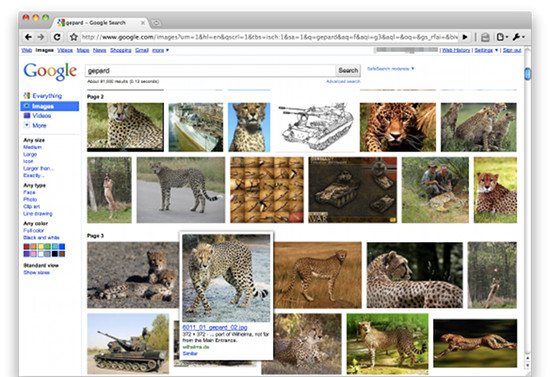Screen dimensions: 550x377
Task: Reload the page with the refresh icon
Action: pyautogui.click(x=57, y=37)
